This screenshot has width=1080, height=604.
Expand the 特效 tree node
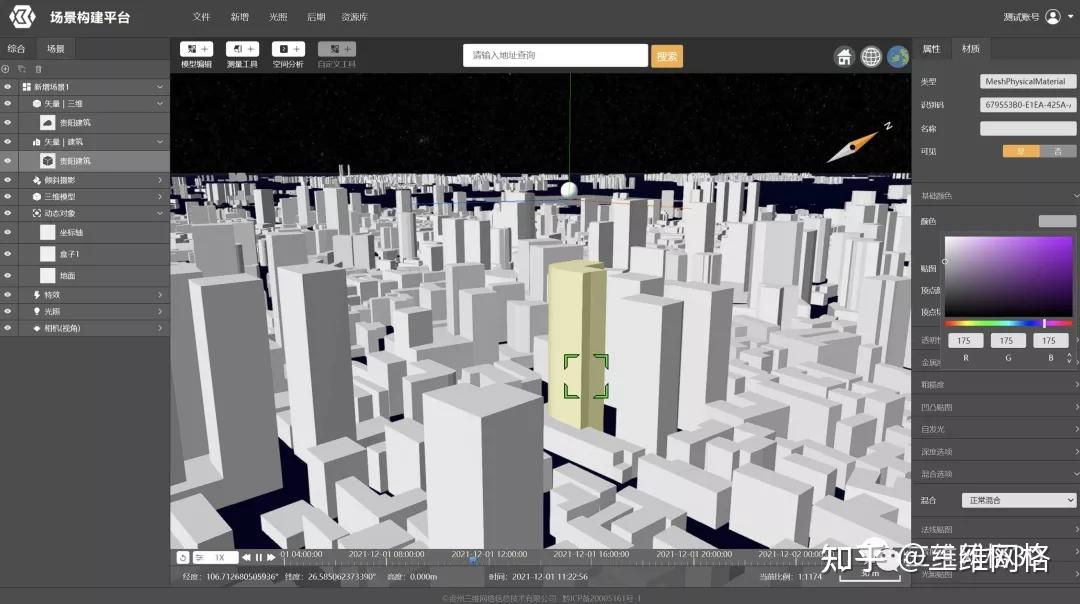coord(160,295)
